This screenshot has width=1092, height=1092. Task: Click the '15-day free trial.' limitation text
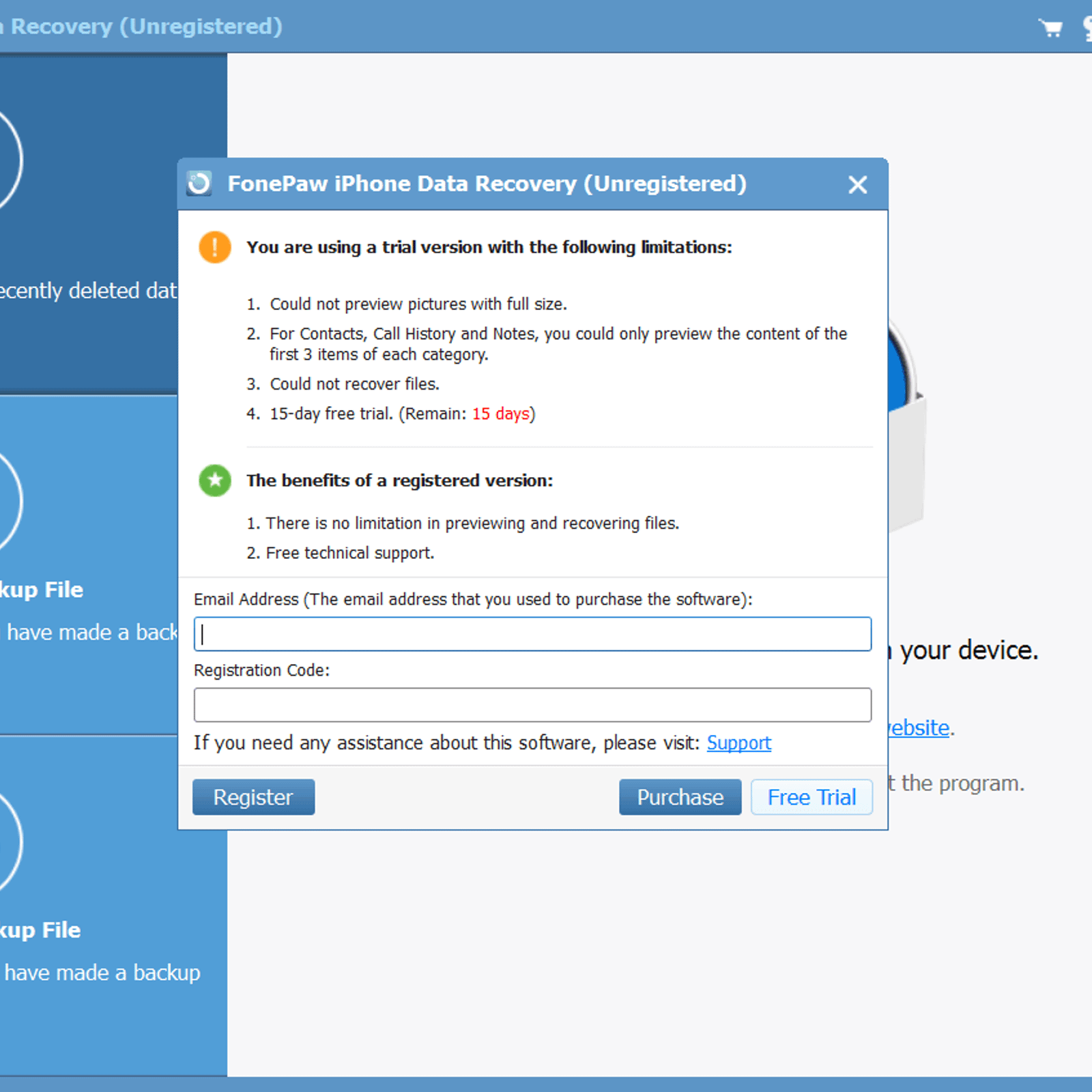[332, 414]
